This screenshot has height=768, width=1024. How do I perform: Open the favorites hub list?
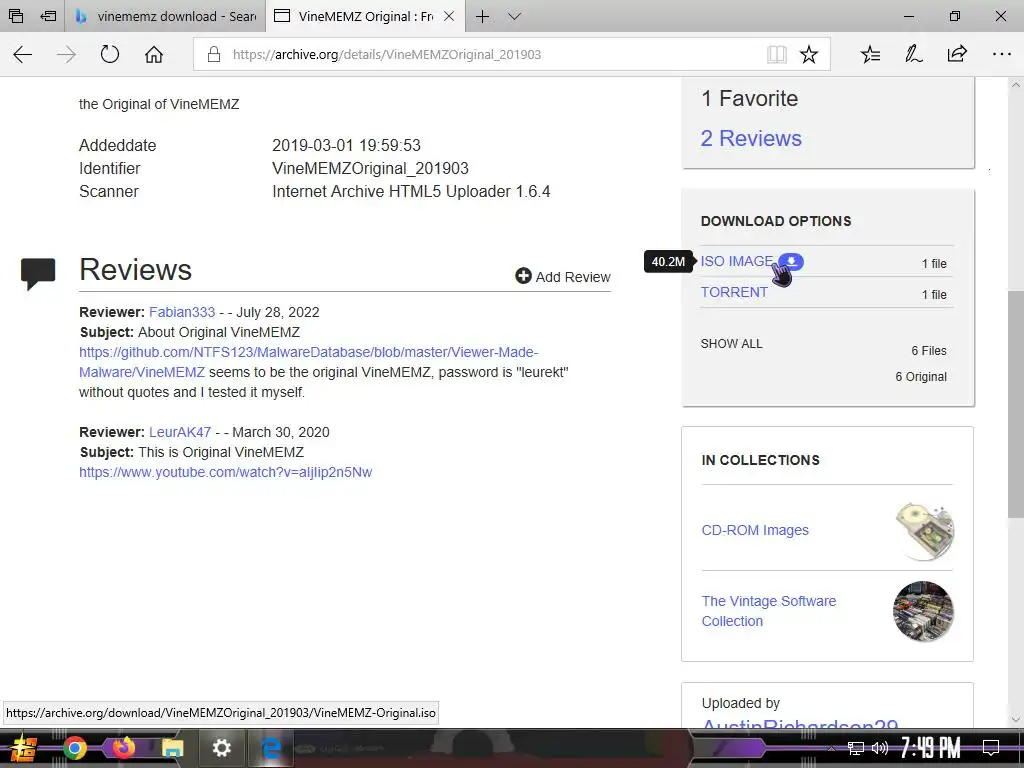click(871, 54)
